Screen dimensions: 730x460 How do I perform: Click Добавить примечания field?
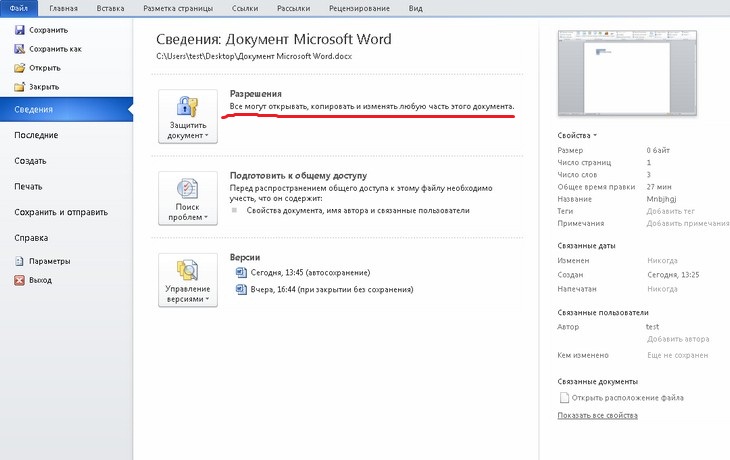[688, 223]
